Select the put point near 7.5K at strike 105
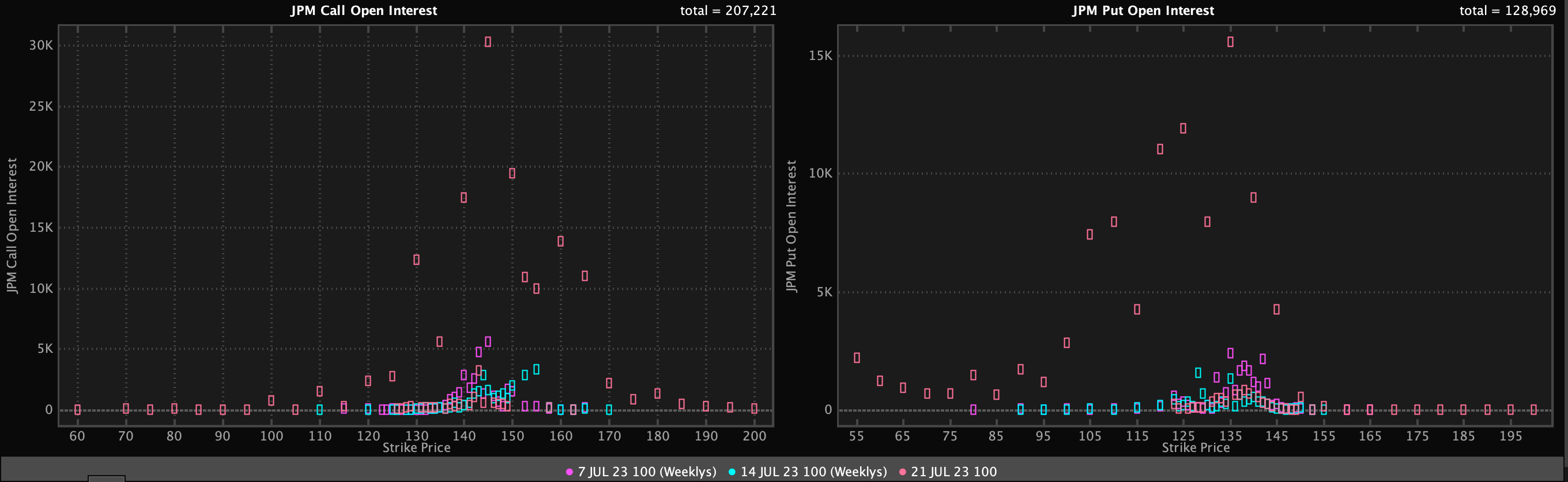Image resolution: width=1568 pixels, height=482 pixels. 1090,234
